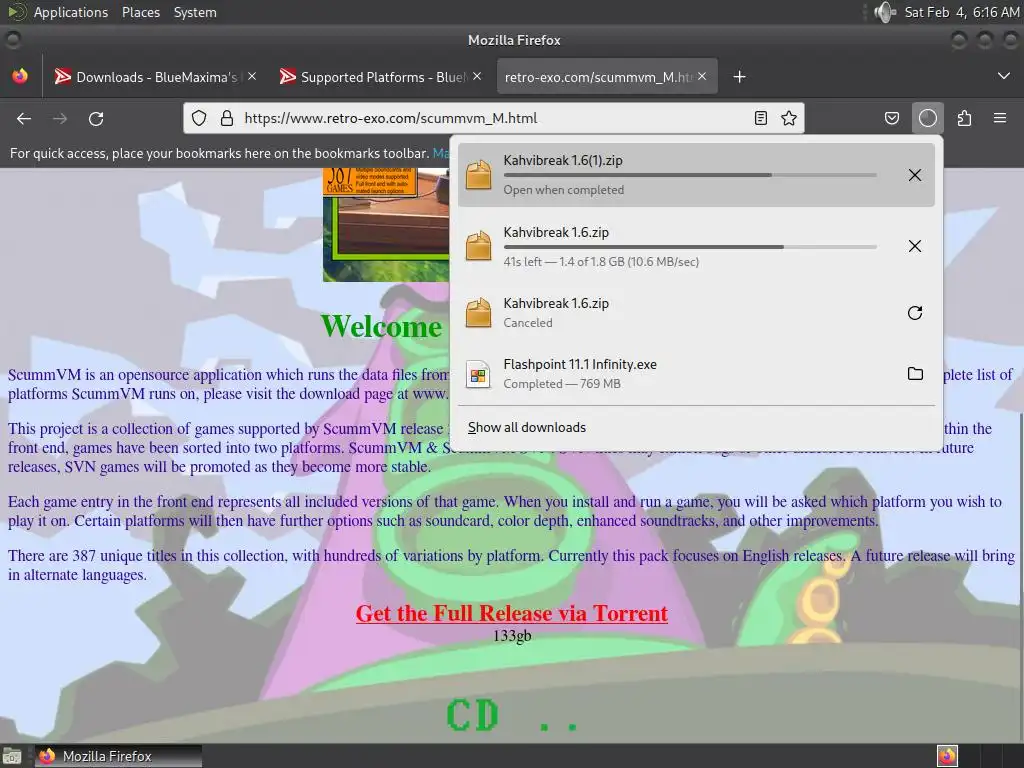Open the Pocket save icon
Screen dimensions: 1024x768
pos(891,118)
